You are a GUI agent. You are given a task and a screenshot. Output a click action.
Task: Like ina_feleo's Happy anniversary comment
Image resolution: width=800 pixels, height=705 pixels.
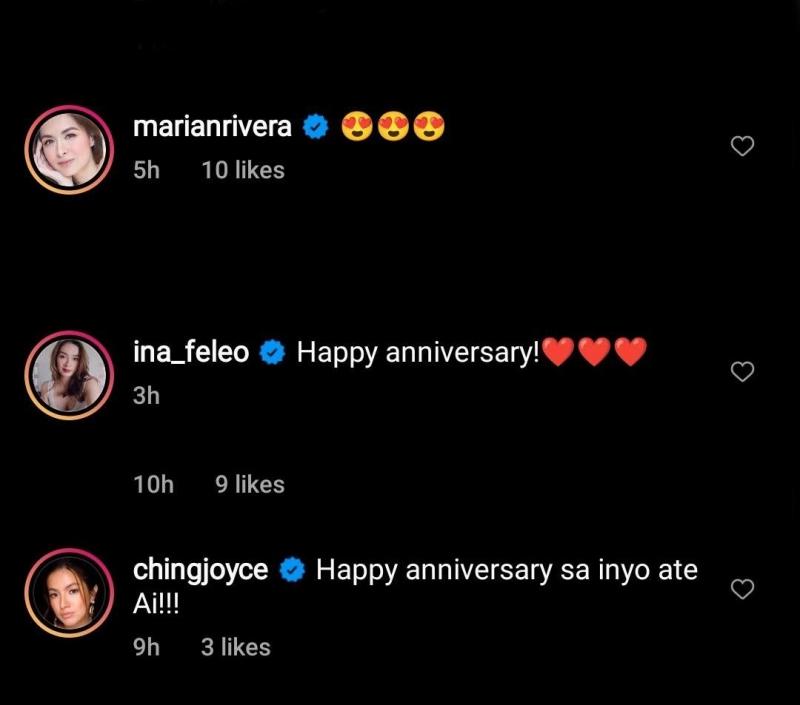(742, 373)
